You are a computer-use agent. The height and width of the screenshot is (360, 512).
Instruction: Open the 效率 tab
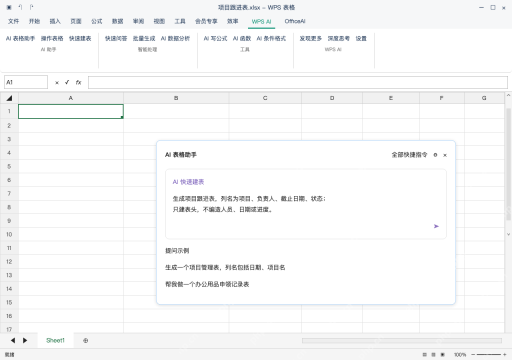coord(232,21)
